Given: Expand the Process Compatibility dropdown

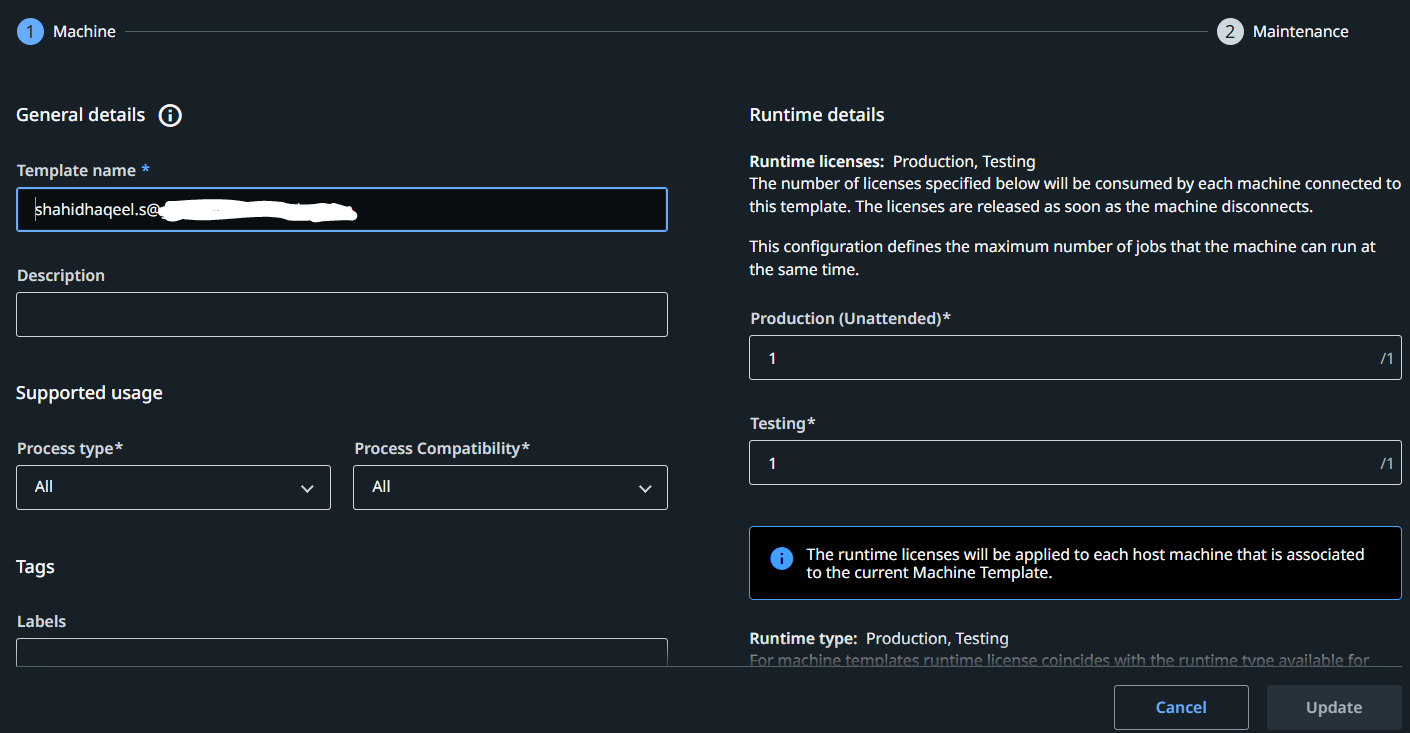Looking at the screenshot, I should [x=510, y=487].
